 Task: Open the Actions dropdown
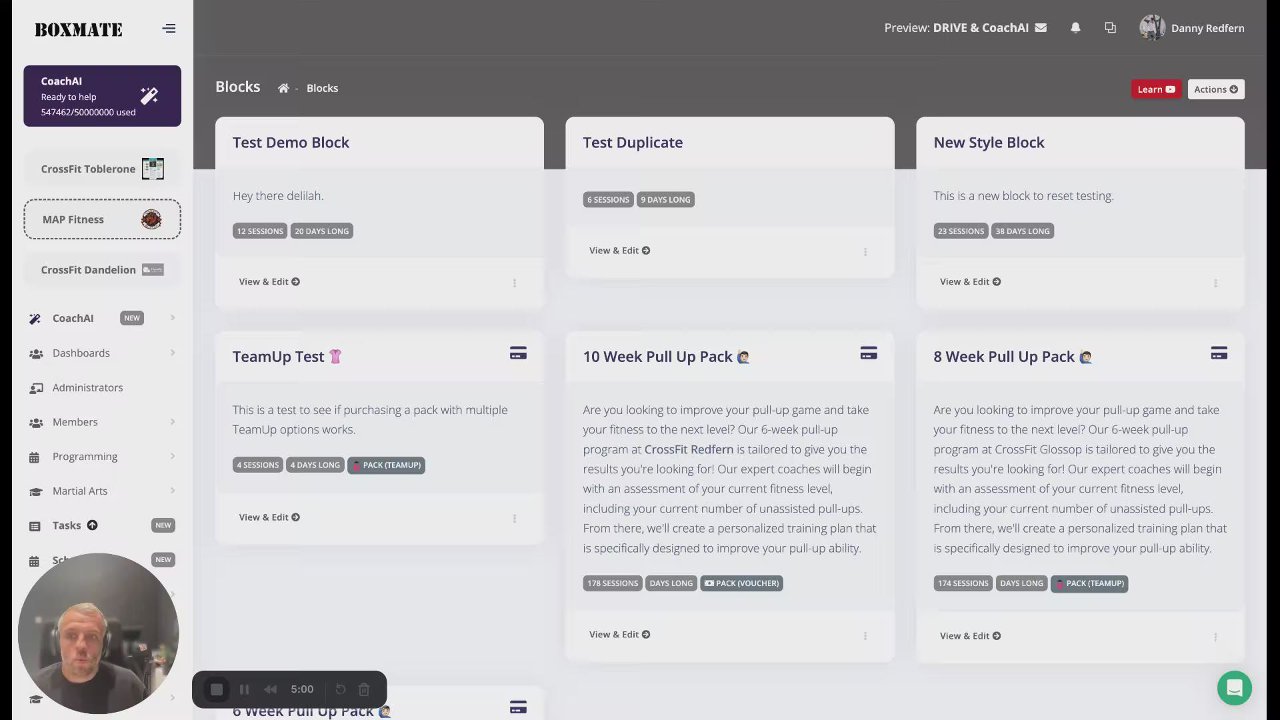pyautogui.click(x=1215, y=89)
